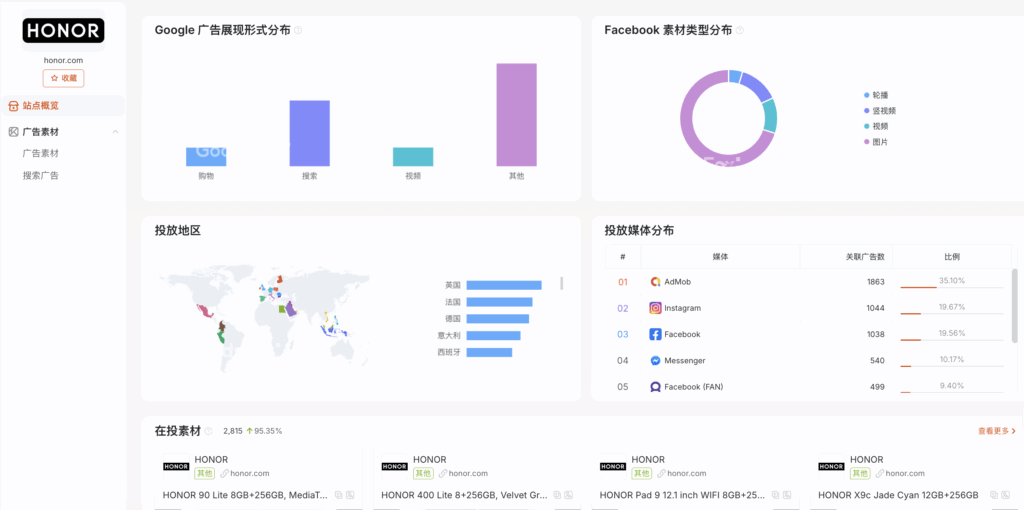
Task: Copy the HONOR X9c title via the copy icon
Action: 994,495
